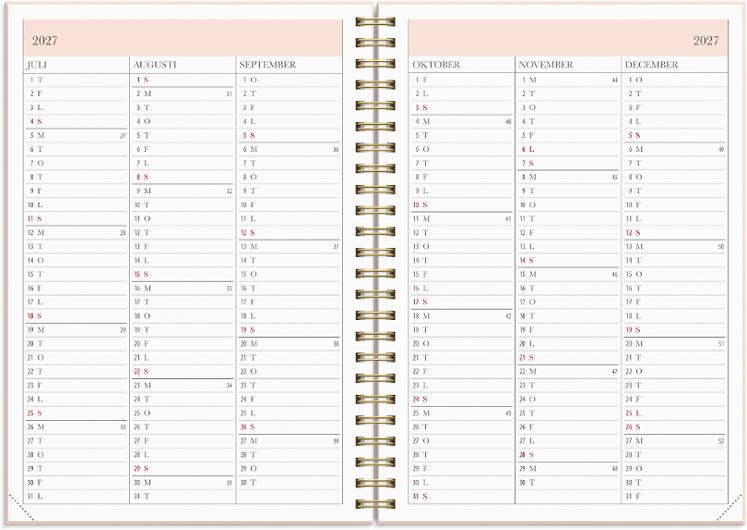
Task: Click the DECEMBER month header
Action: coord(651,65)
